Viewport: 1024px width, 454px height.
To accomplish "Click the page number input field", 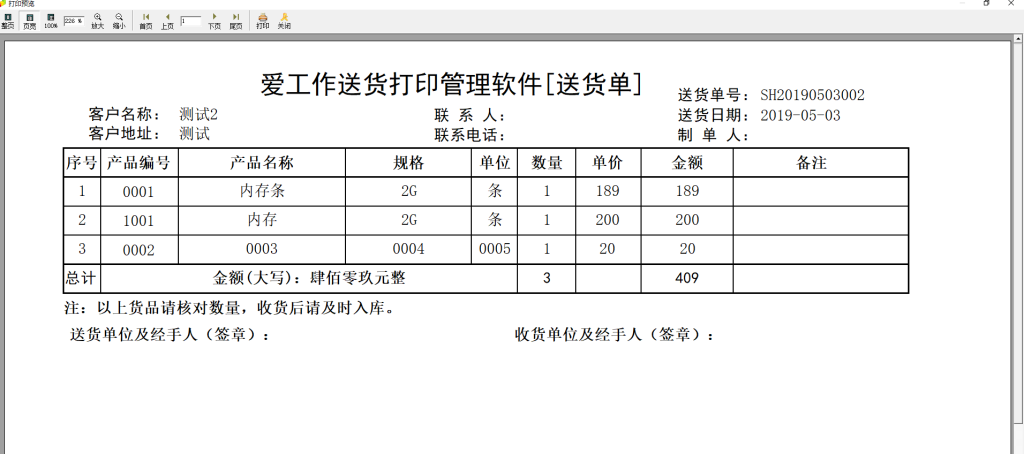I will pyautogui.click(x=191, y=21).
